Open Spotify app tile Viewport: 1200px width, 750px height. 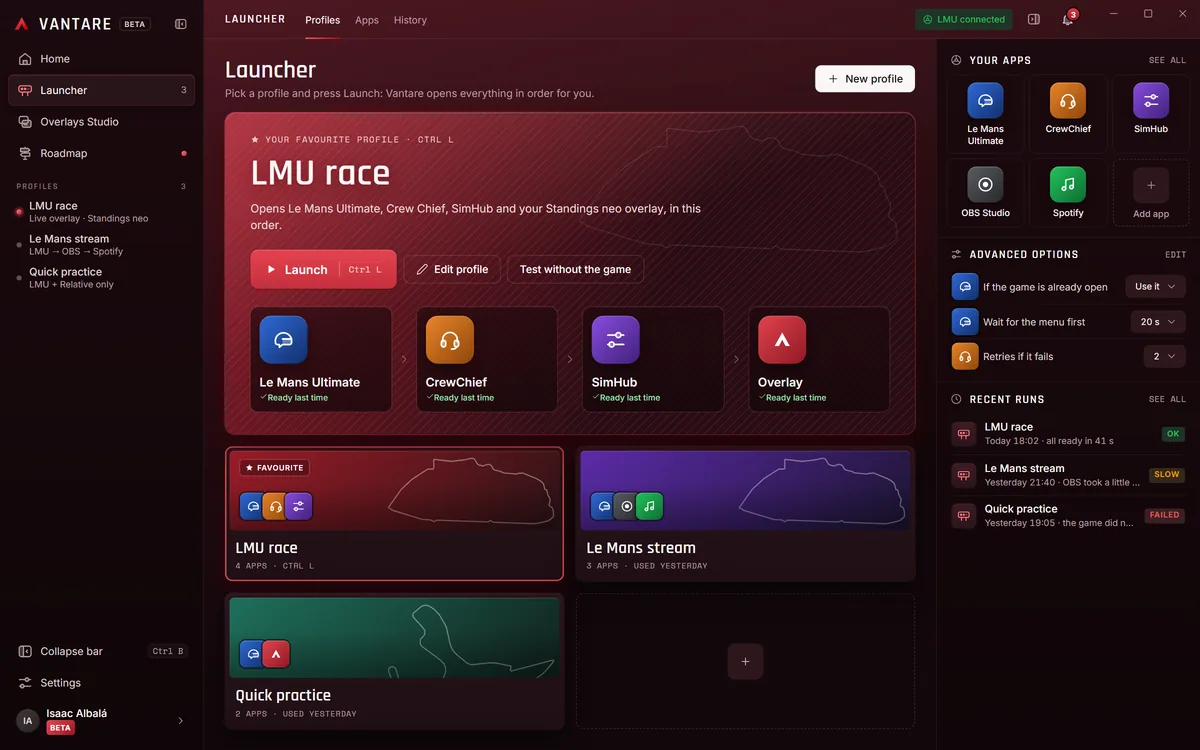point(1068,194)
